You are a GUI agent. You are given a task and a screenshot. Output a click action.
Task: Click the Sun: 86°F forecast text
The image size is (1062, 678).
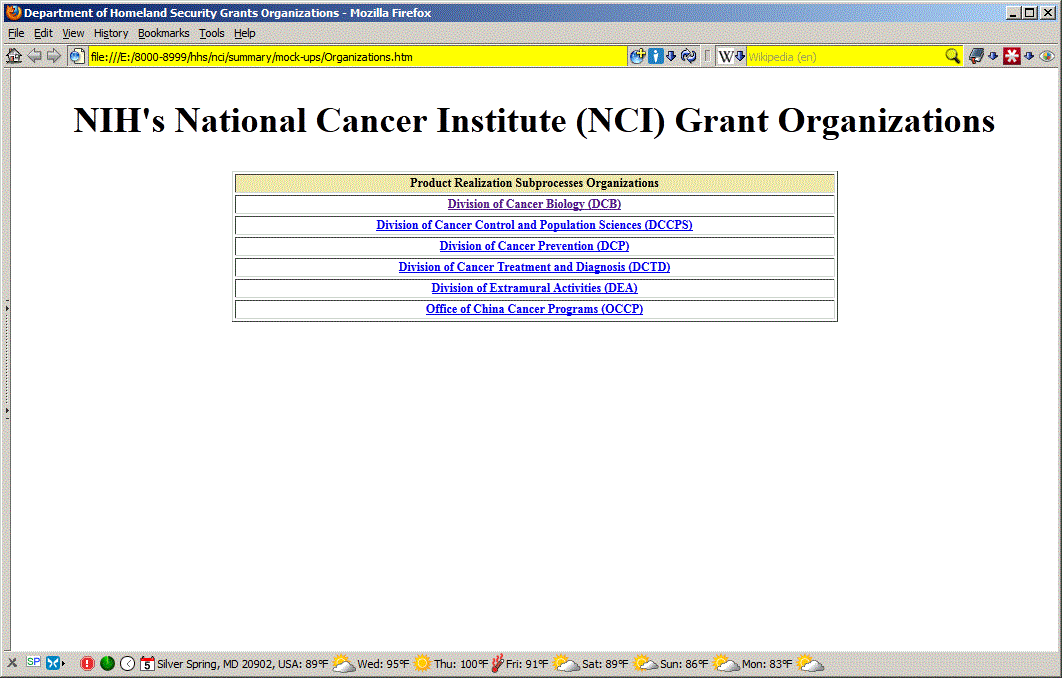coord(685,664)
